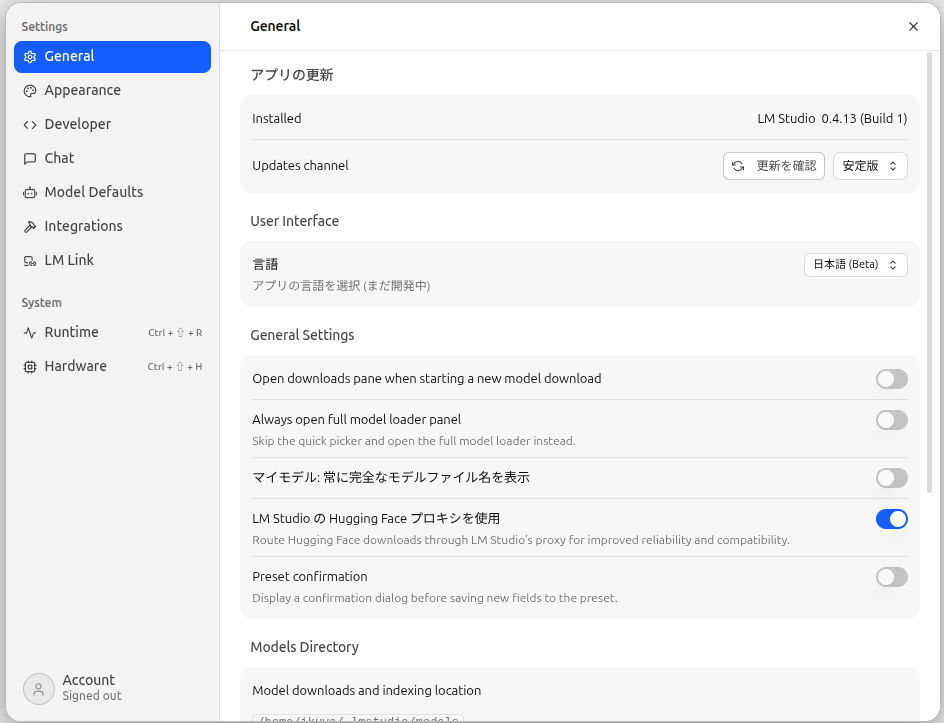The height and width of the screenshot is (723, 944).
Task: Select Model Defaults in the sidebar
Action: (112, 192)
